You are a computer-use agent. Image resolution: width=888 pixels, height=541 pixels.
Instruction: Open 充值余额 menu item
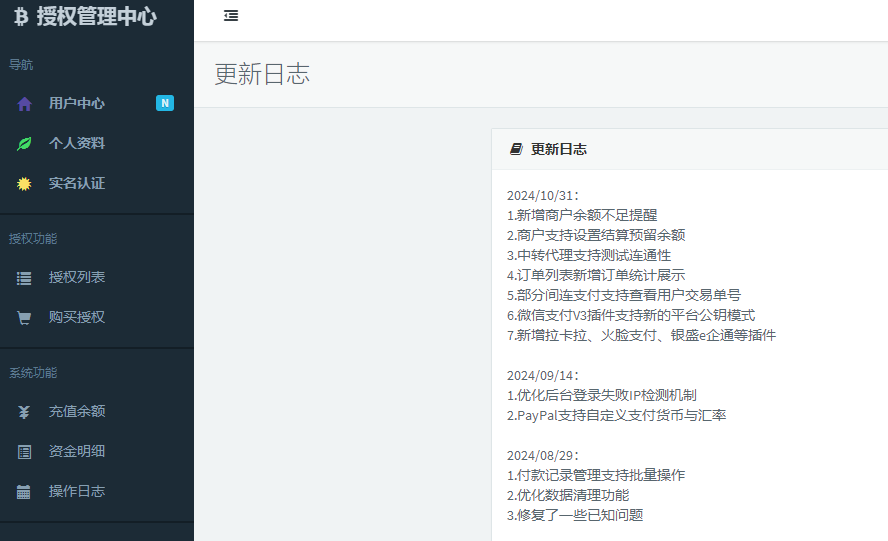(x=76, y=411)
